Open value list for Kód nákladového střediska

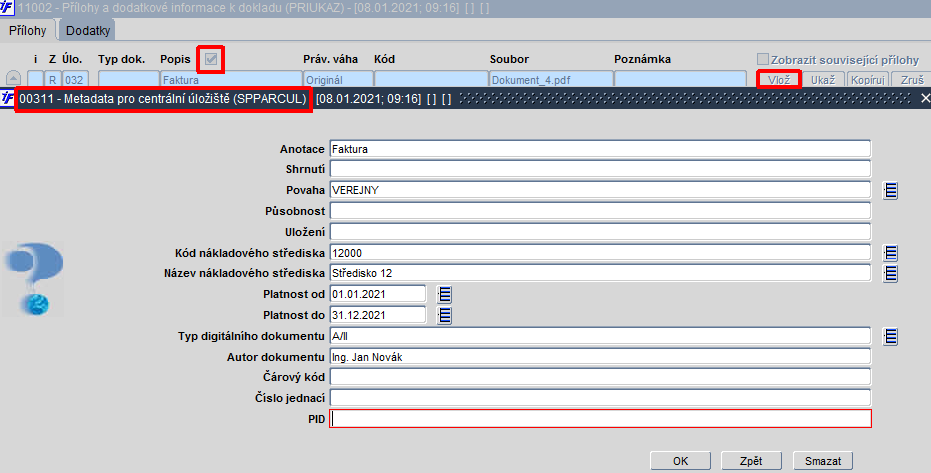point(889,253)
